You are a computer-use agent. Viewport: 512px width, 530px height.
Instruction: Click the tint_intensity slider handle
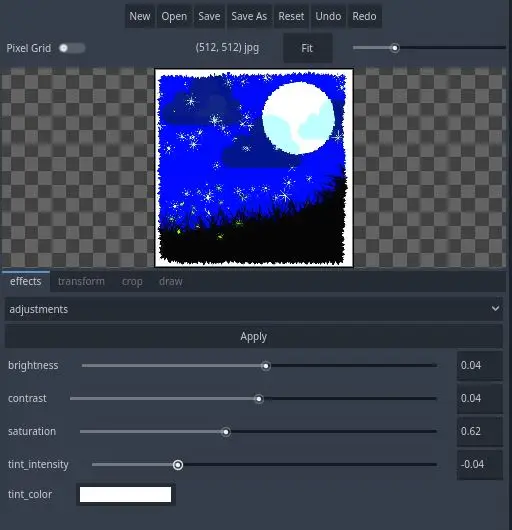(178, 465)
